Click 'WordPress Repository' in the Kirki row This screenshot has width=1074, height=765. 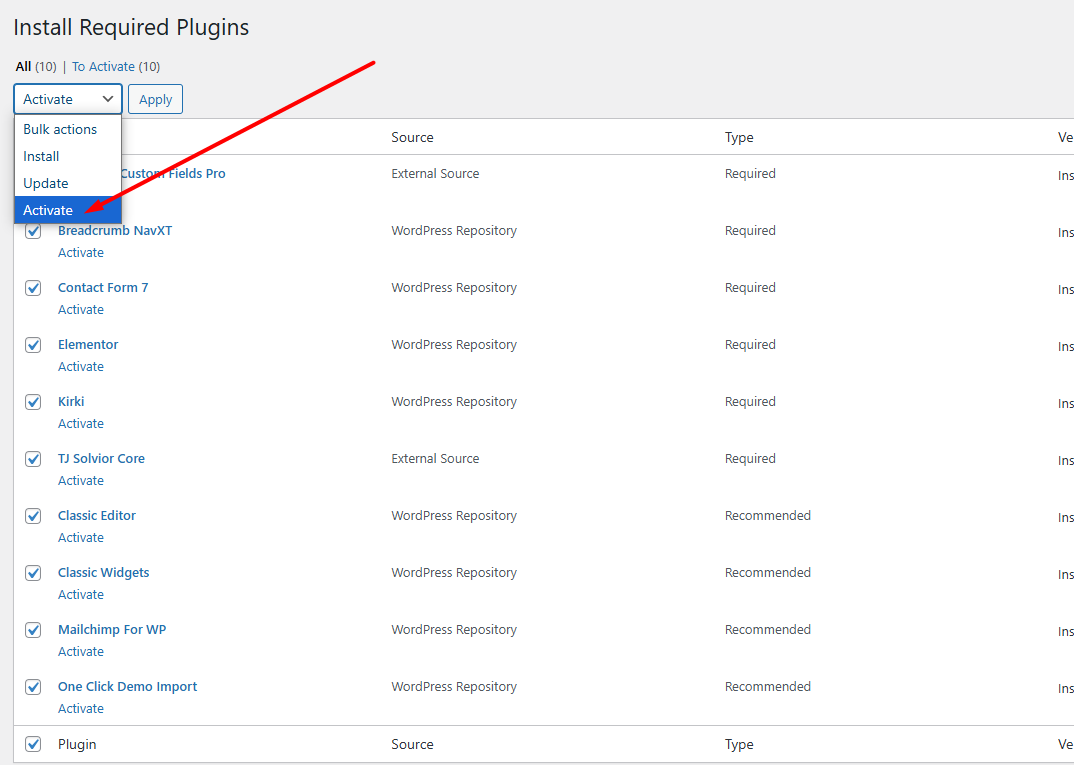(454, 401)
